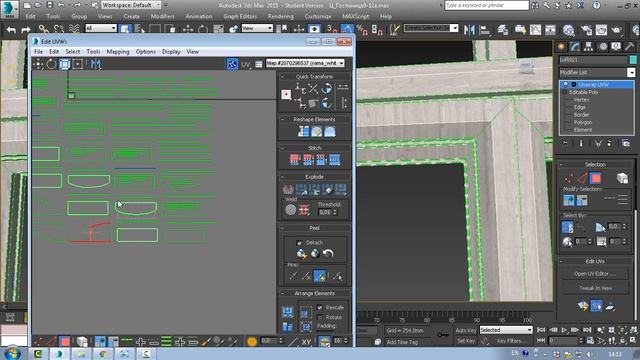640x360 pixels.
Task: Select the Freeform mode tool in Edit UVWs
Action: click(x=78, y=64)
